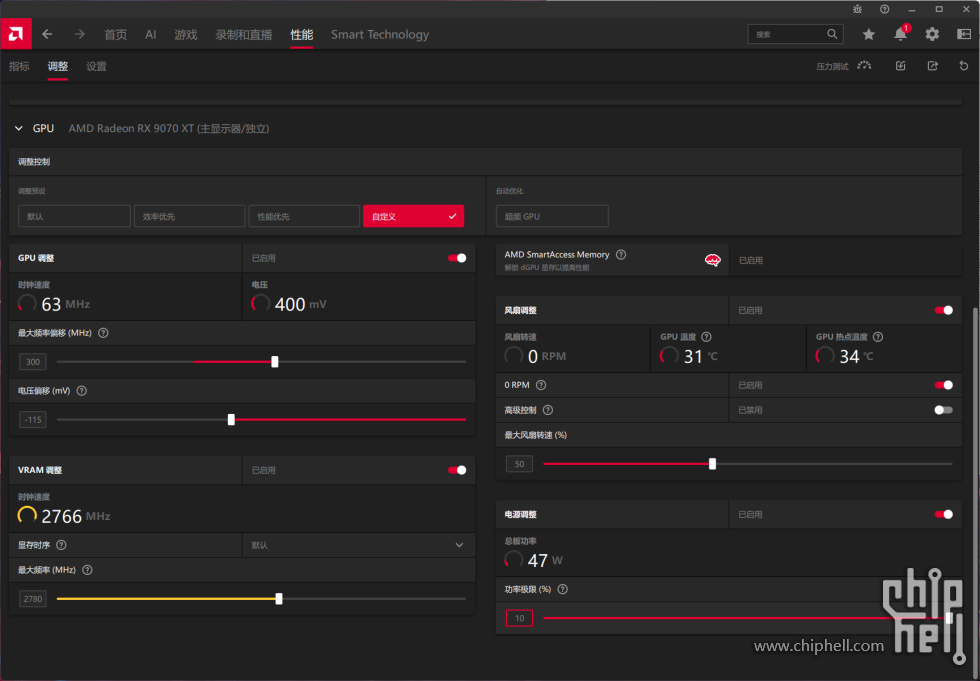The image size is (980, 681).
Task: Toggle 风扇调整 switch
Action: coord(943,310)
